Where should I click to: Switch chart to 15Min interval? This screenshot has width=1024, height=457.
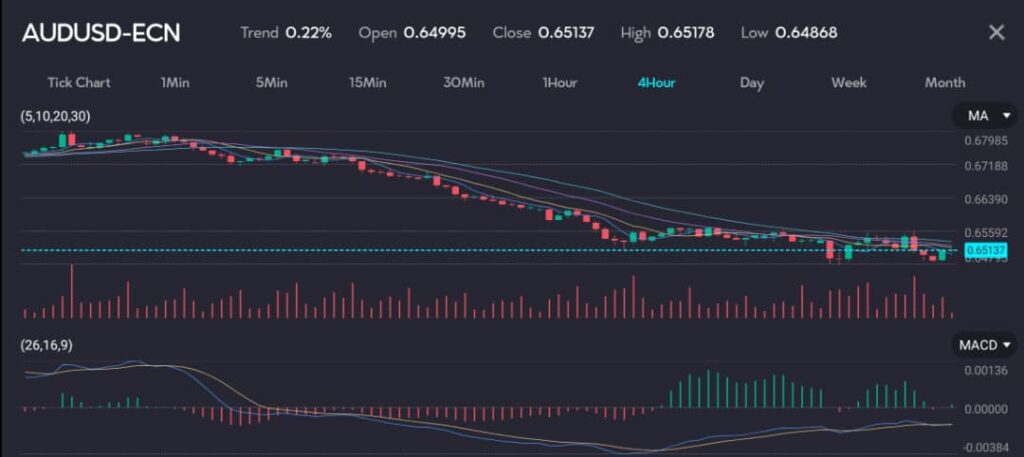[367, 82]
